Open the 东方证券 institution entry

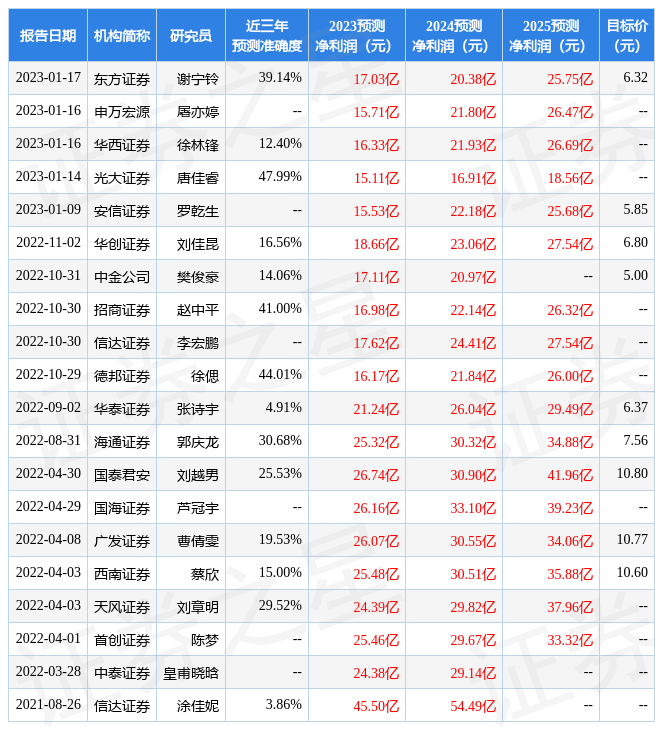coord(121,78)
